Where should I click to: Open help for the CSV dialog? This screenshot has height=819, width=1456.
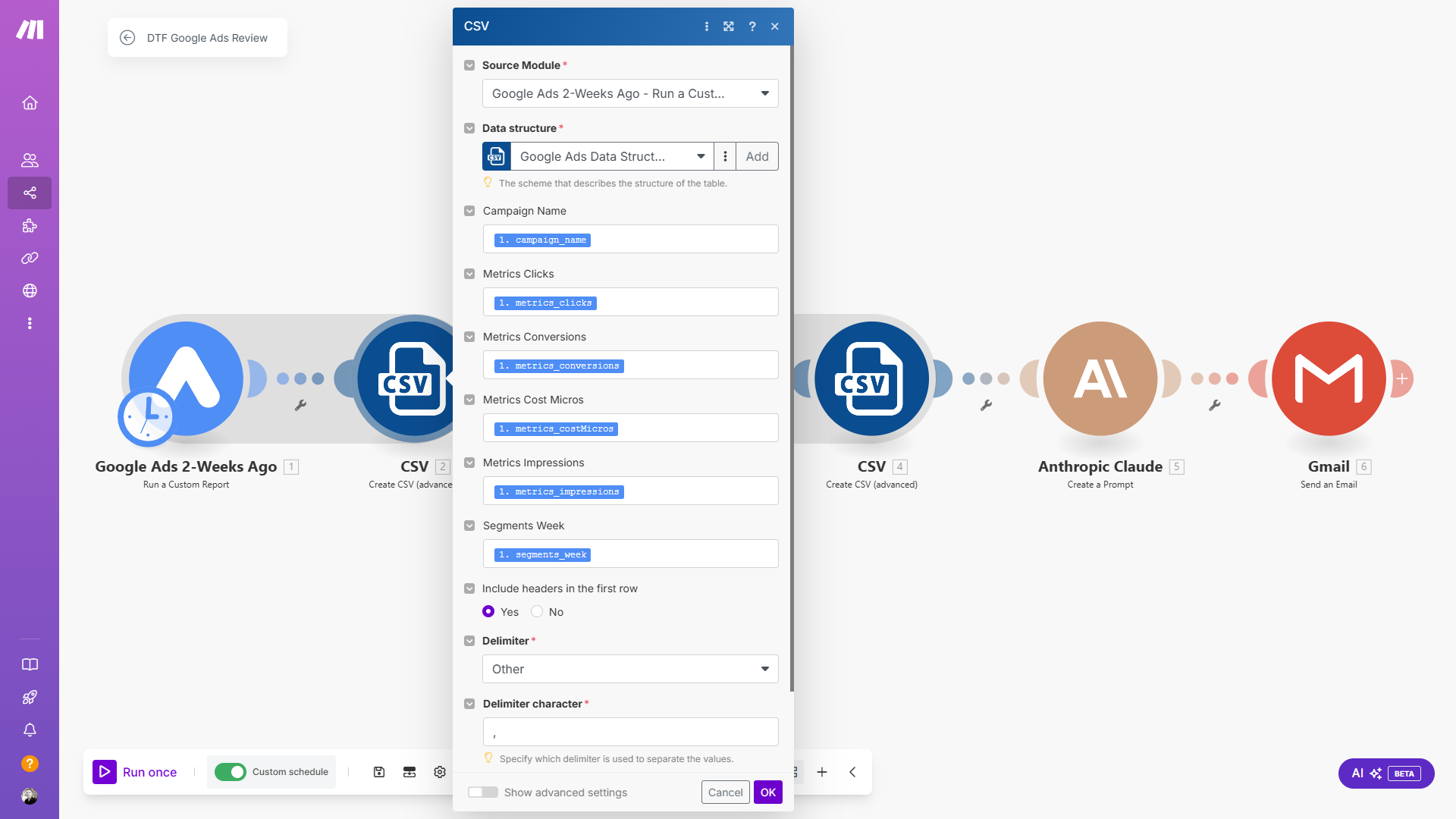click(752, 27)
